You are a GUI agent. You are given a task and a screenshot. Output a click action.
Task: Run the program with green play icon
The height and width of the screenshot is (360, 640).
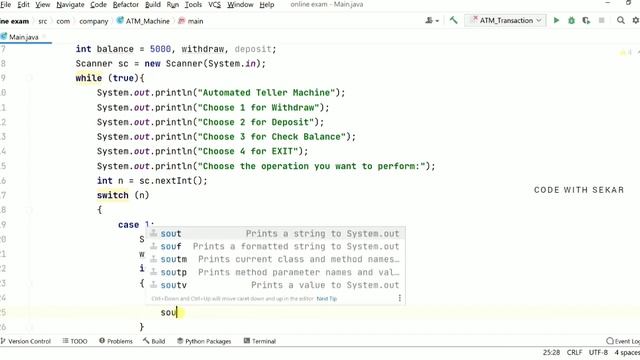[x=556, y=20]
